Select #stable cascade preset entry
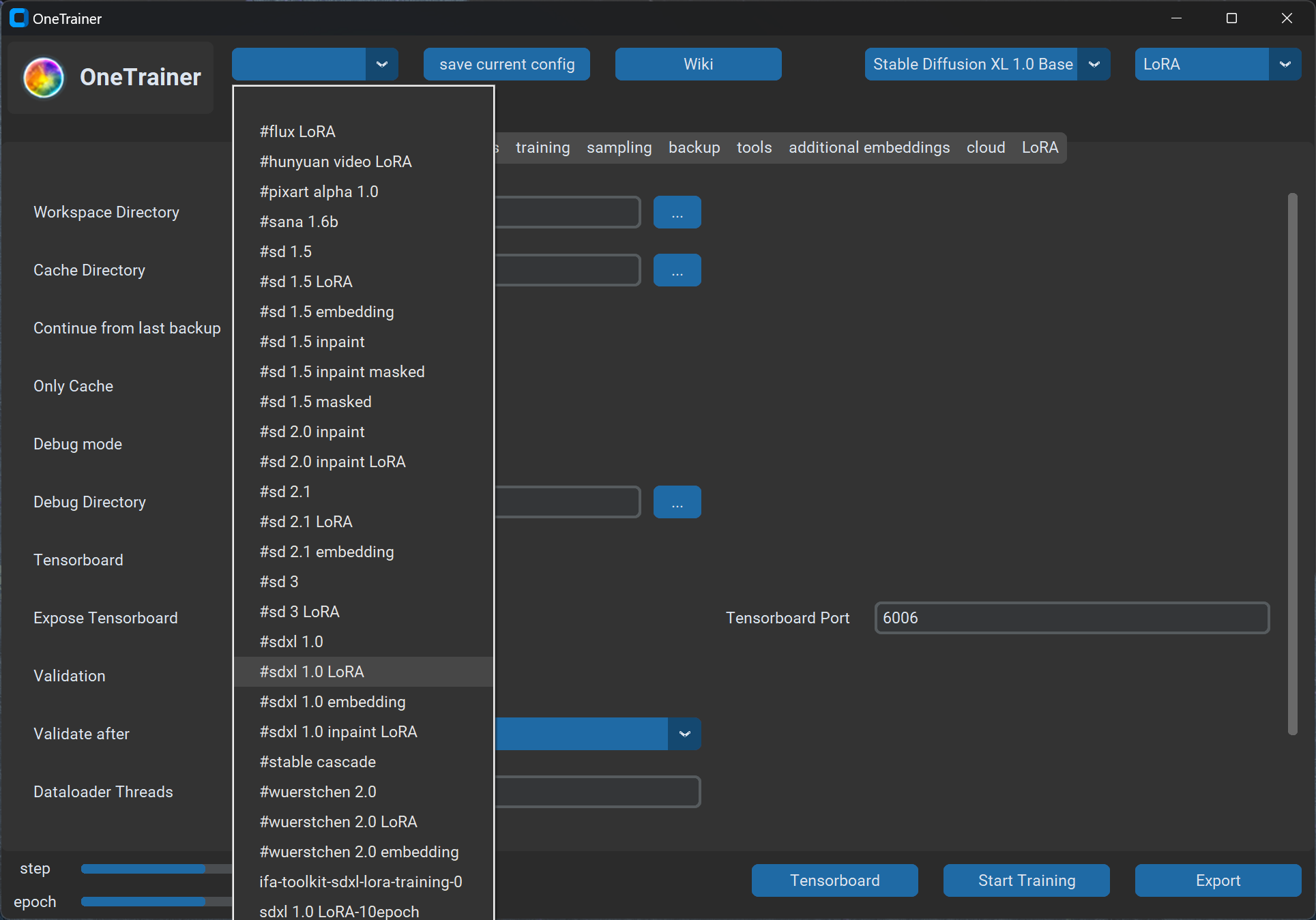Viewport: 1316px width, 920px height. tap(317, 762)
